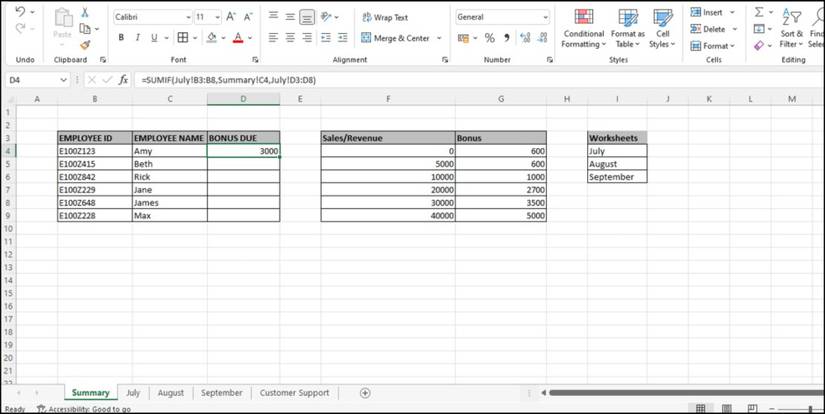Open the Calibri font name dropdown
Image resolution: width=825 pixels, height=414 pixels.
point(188,17)
